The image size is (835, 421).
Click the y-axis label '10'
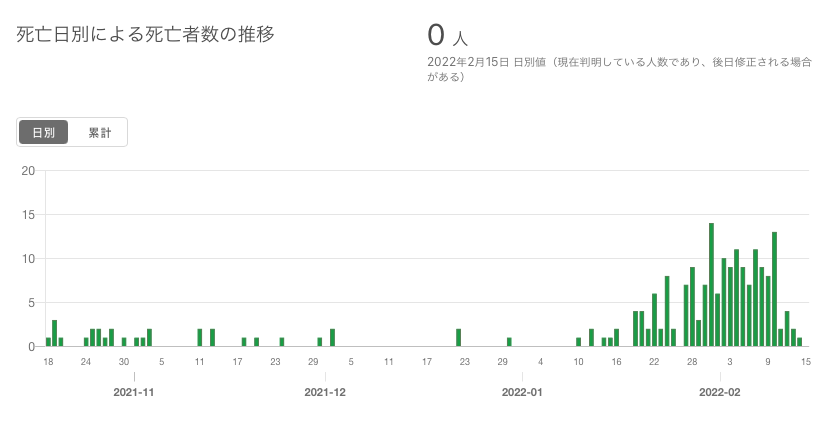click(x=28, y=259)
